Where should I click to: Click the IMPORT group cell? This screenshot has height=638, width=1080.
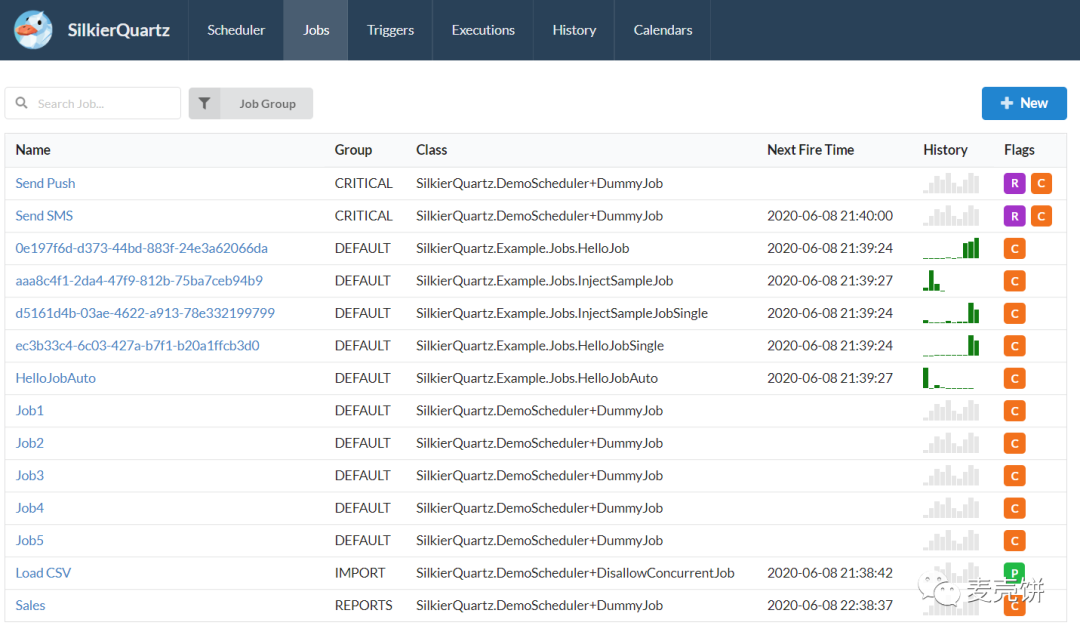360,573
